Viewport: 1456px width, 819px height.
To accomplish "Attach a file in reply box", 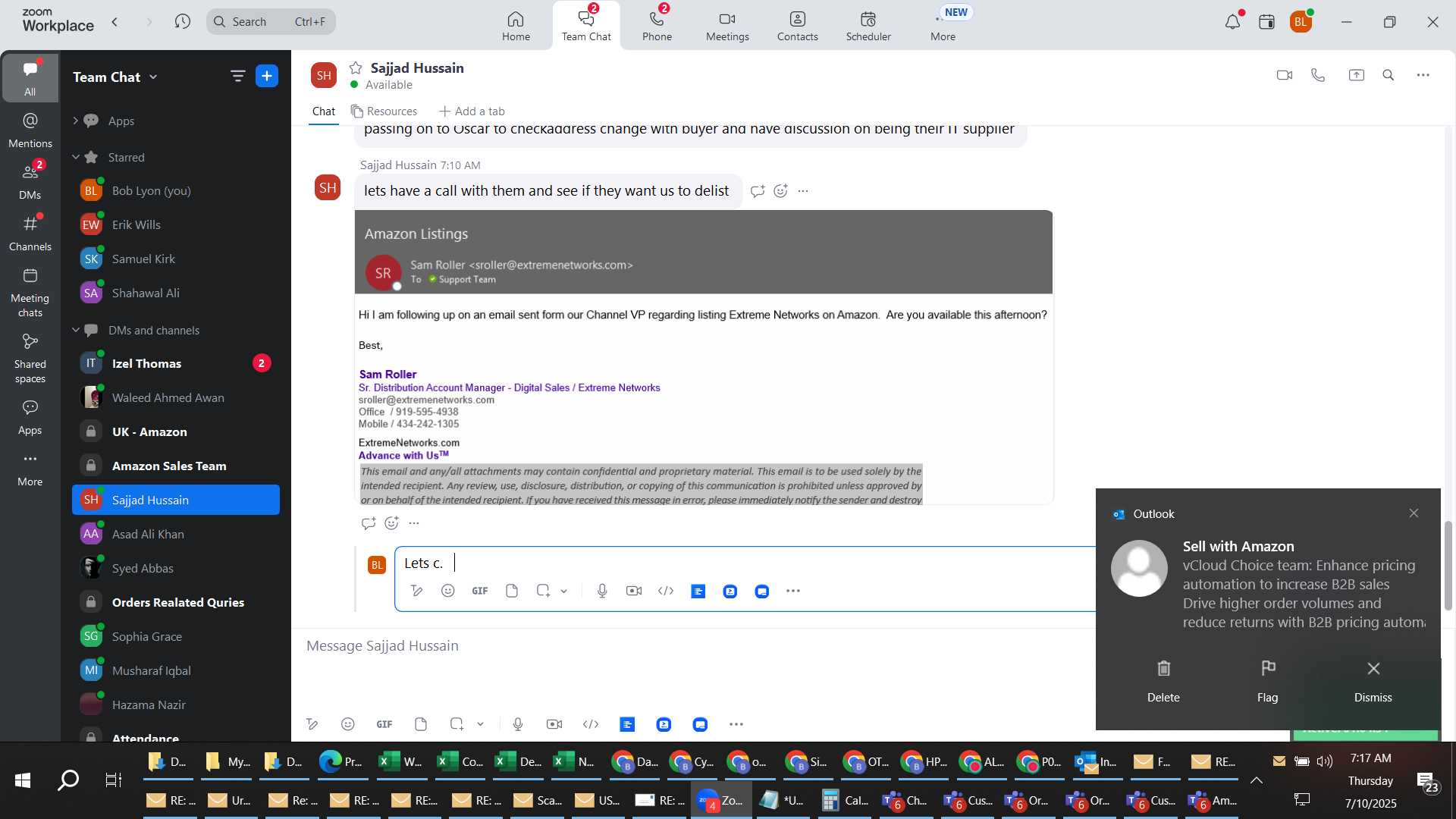I will pos(512,591).
